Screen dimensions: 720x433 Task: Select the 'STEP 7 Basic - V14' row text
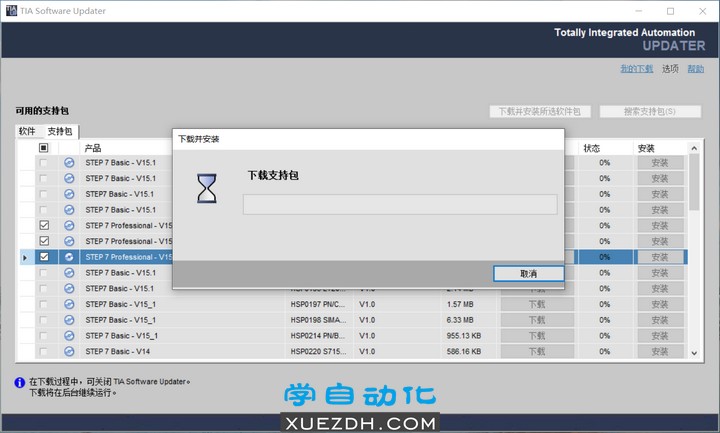point(118,351)
